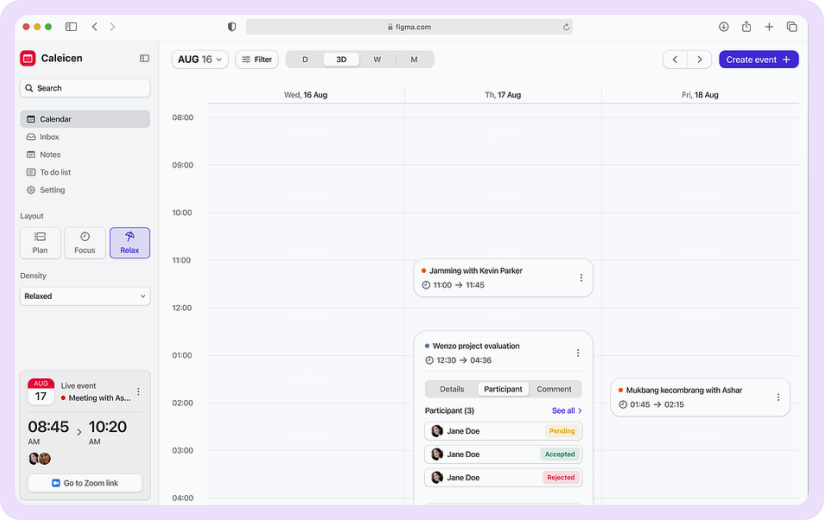Open options menu for Jamming with Kevin Parker
The height and width of the screenshot is (520, 824).
[581, 278]
